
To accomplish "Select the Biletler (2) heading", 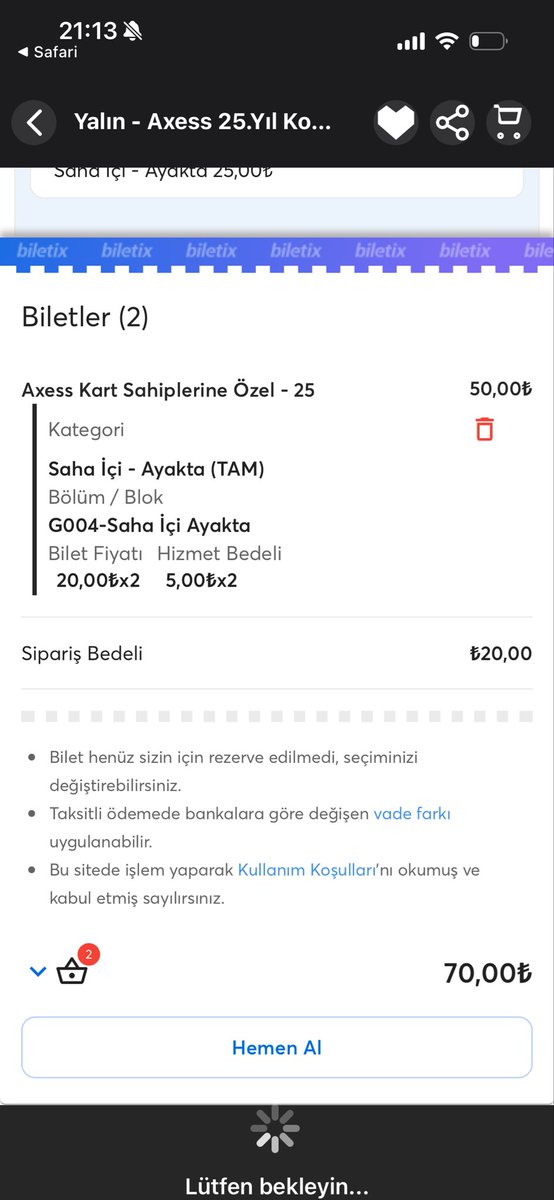I will tap(85, 318).
